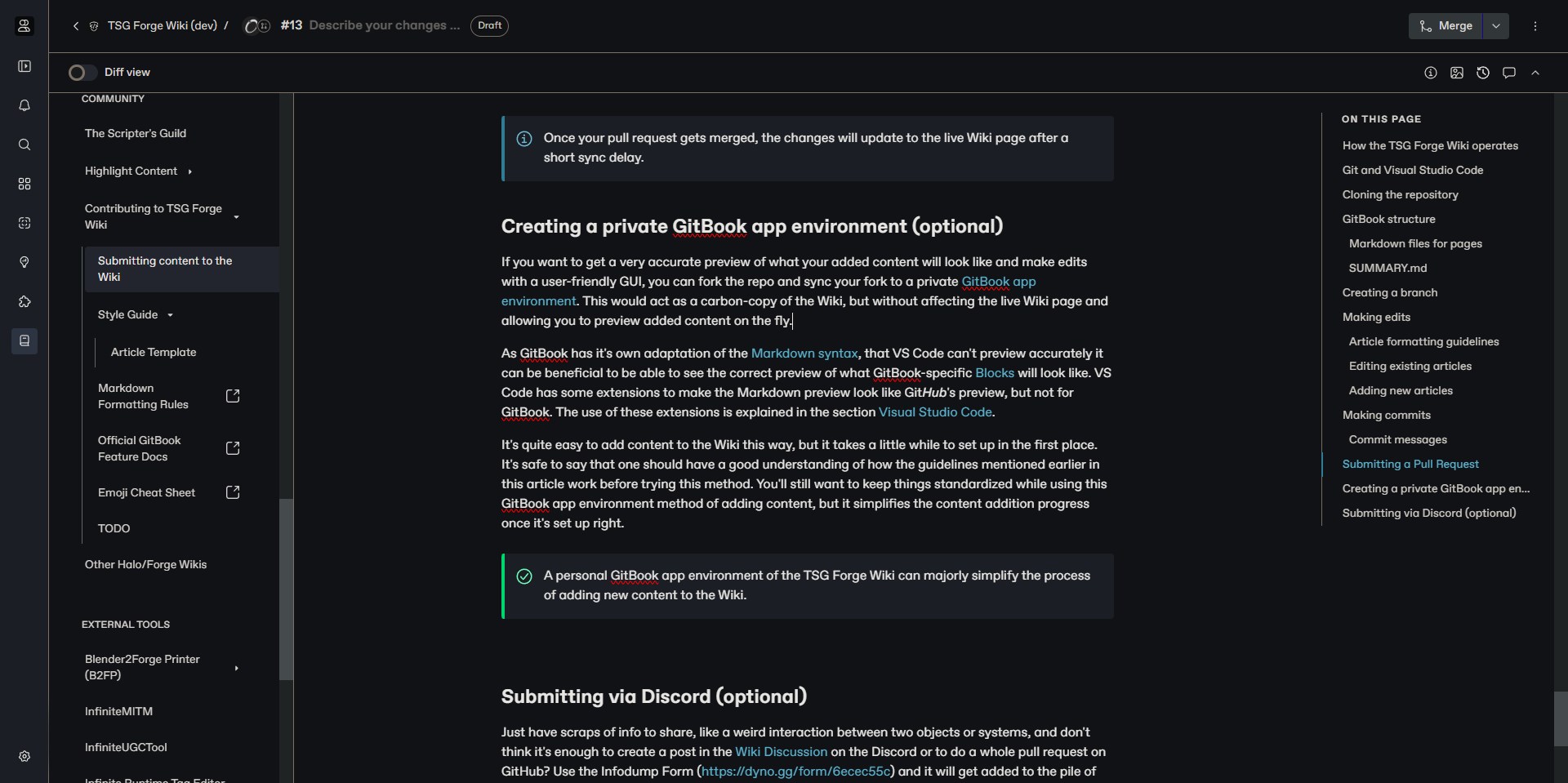Open notifications bell icon
The height and width of the screenshot is (783, 1568).
[24, 105]
